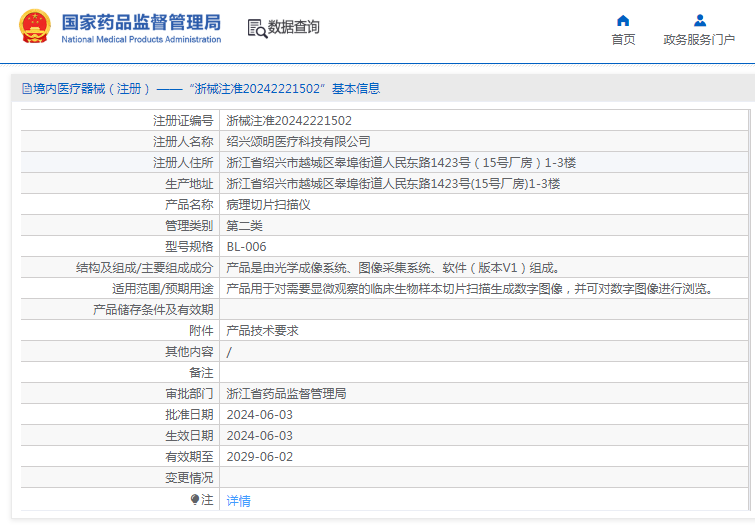Viewport: 755px width, 530px height.
Task: Click the 其他内容 slash value
Action: [229, 352]
